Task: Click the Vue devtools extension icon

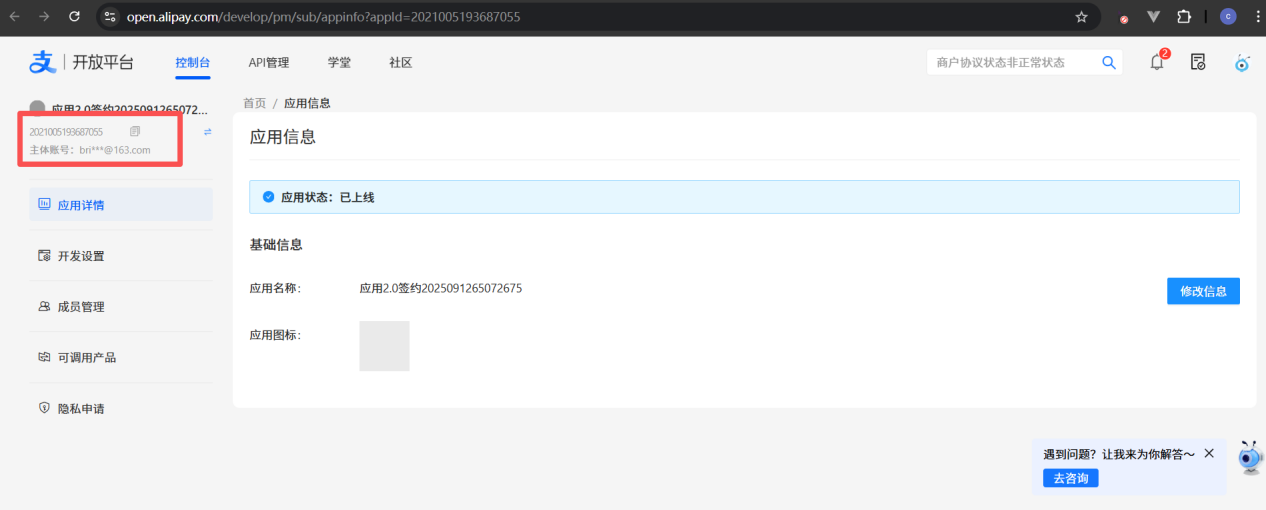Action: point(1154,17)
